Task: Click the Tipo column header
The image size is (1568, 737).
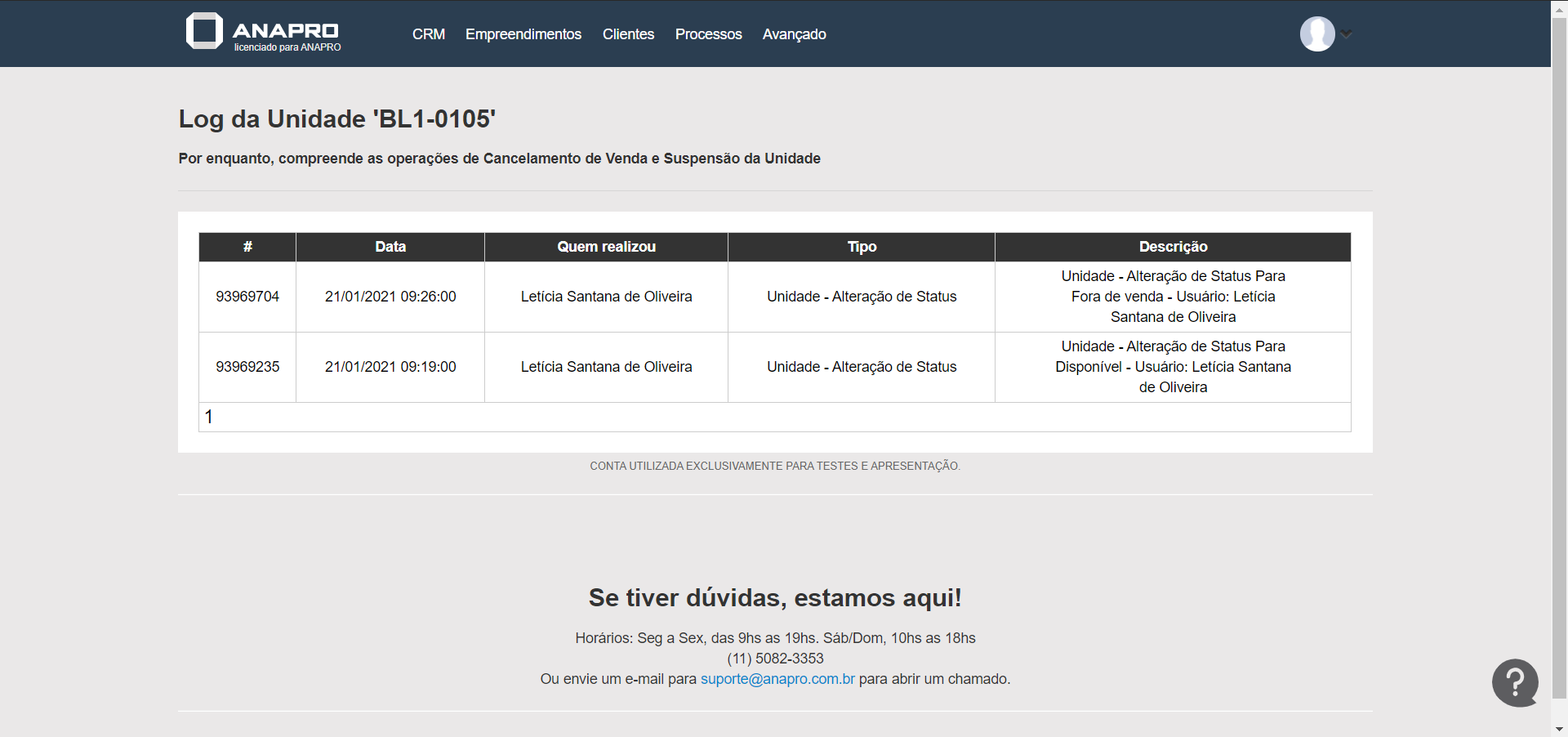Action: (x=862, y=247)
